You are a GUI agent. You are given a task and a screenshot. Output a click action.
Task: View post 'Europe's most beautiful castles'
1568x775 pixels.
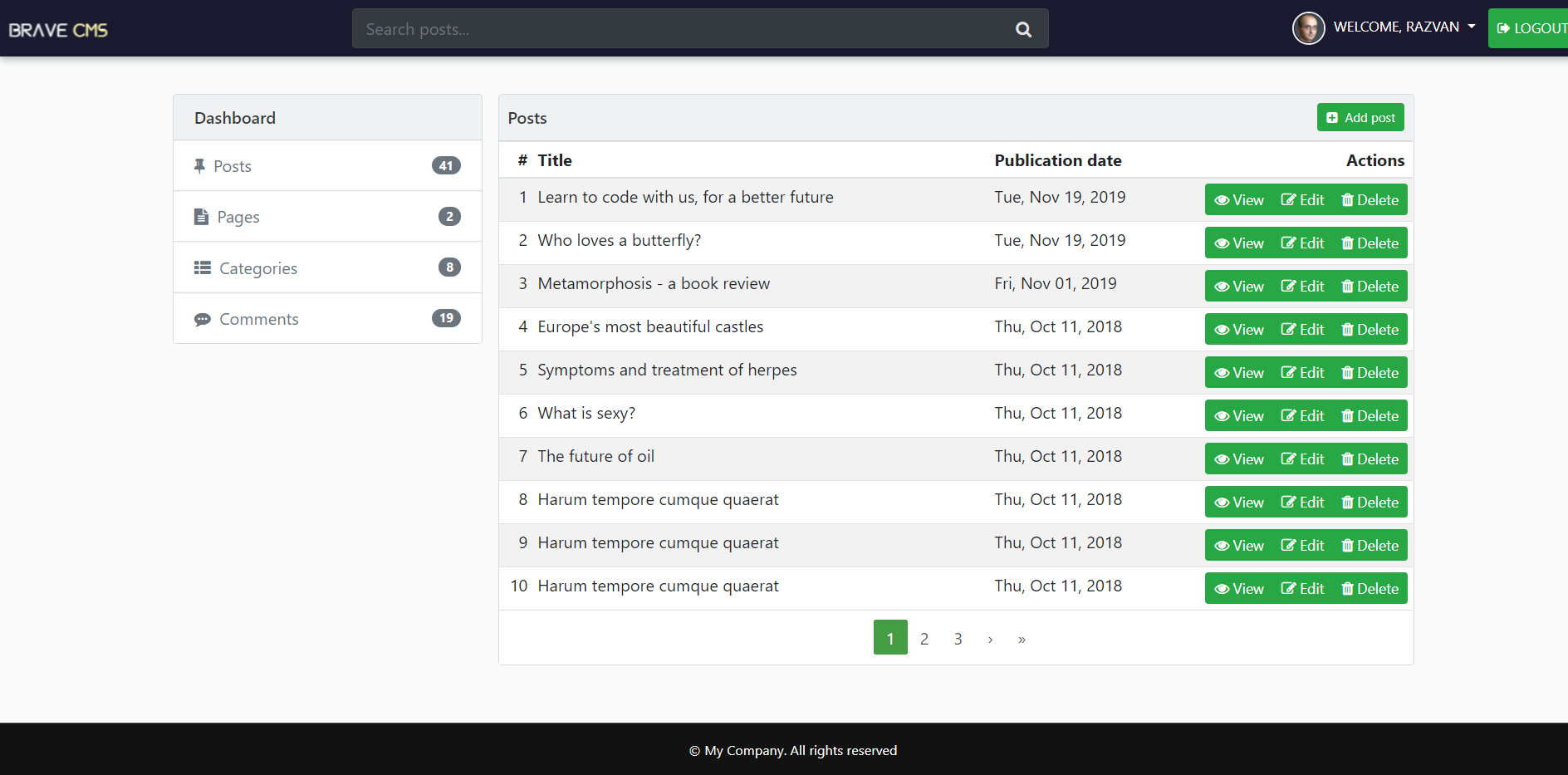[1238, 329]
